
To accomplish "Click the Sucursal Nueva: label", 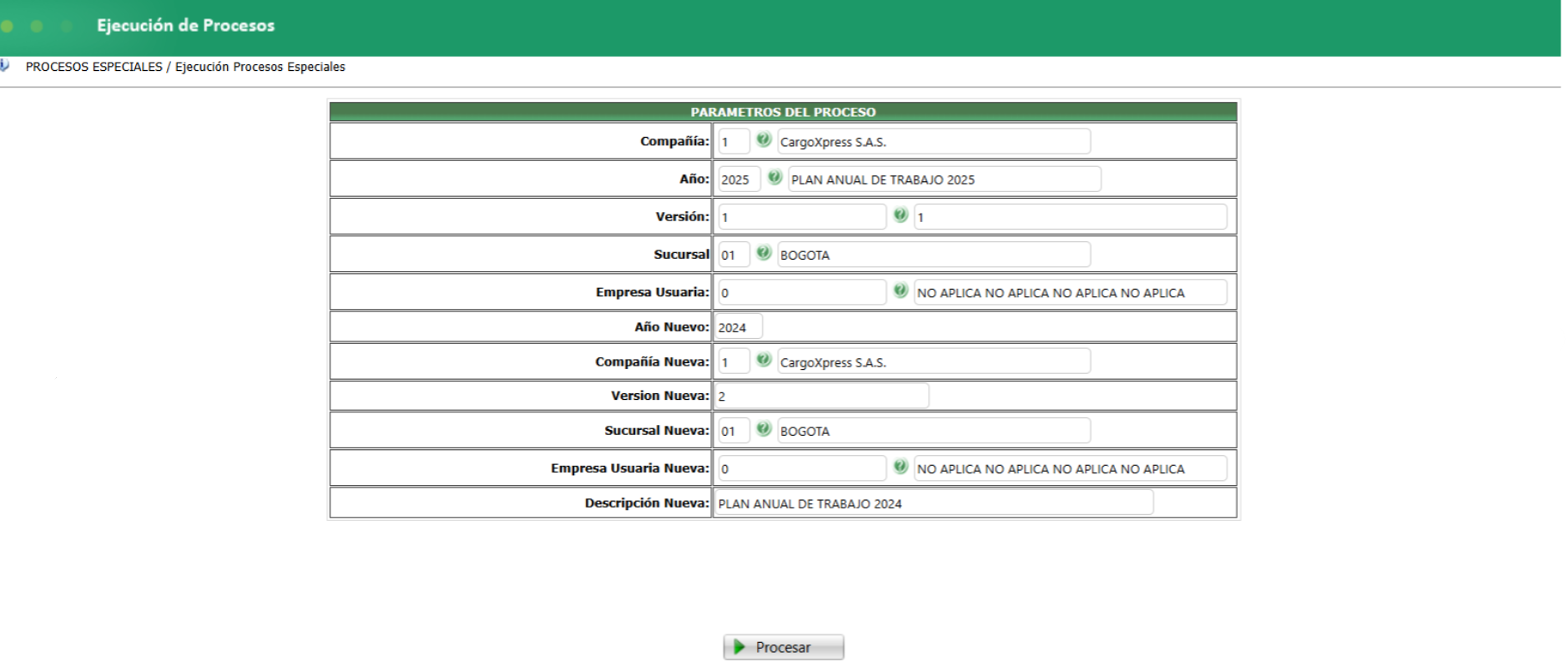I will pyautogui.click(x=657, y=430).
